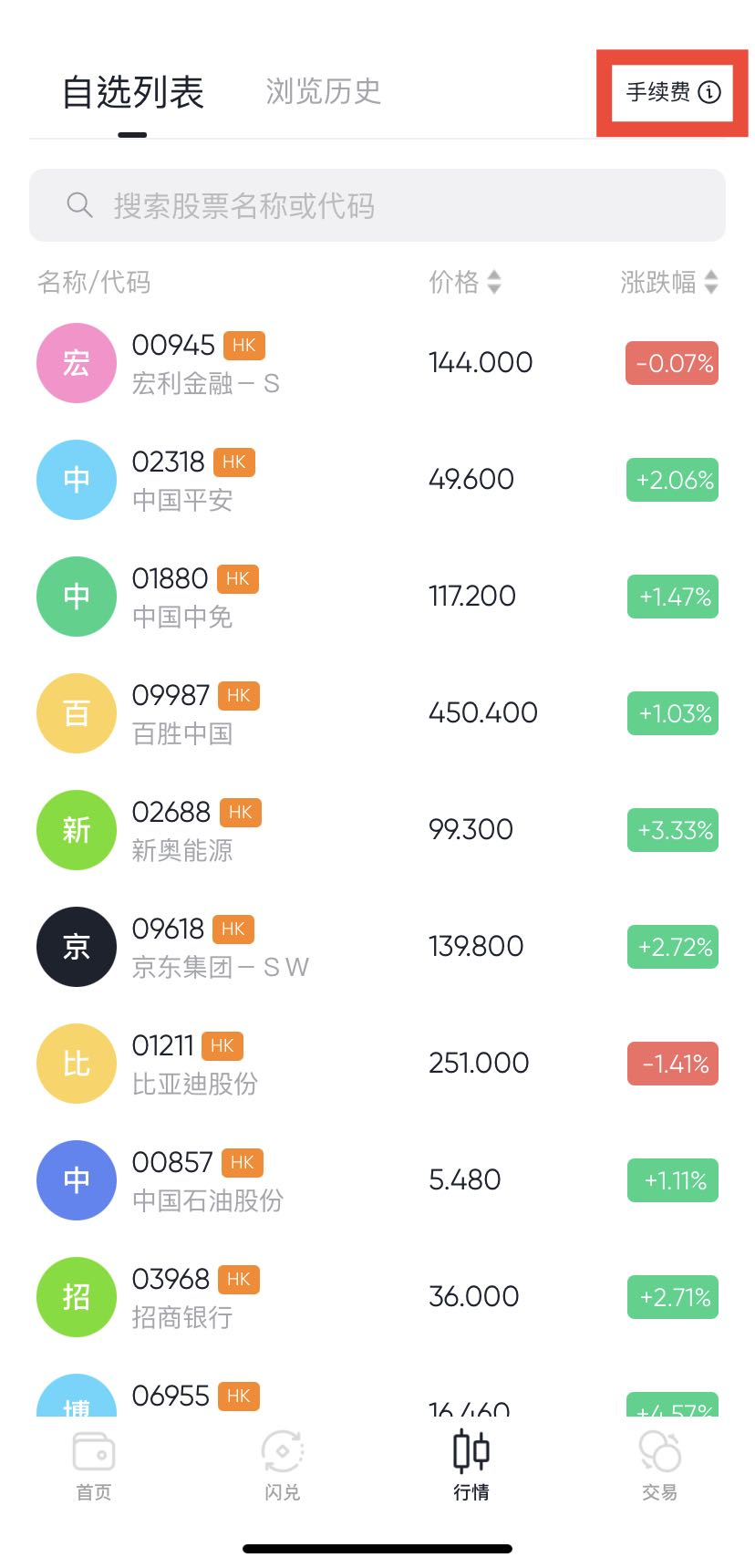Toggle 价格 sort arrows

pyautogui.click(x=493, y=282)
